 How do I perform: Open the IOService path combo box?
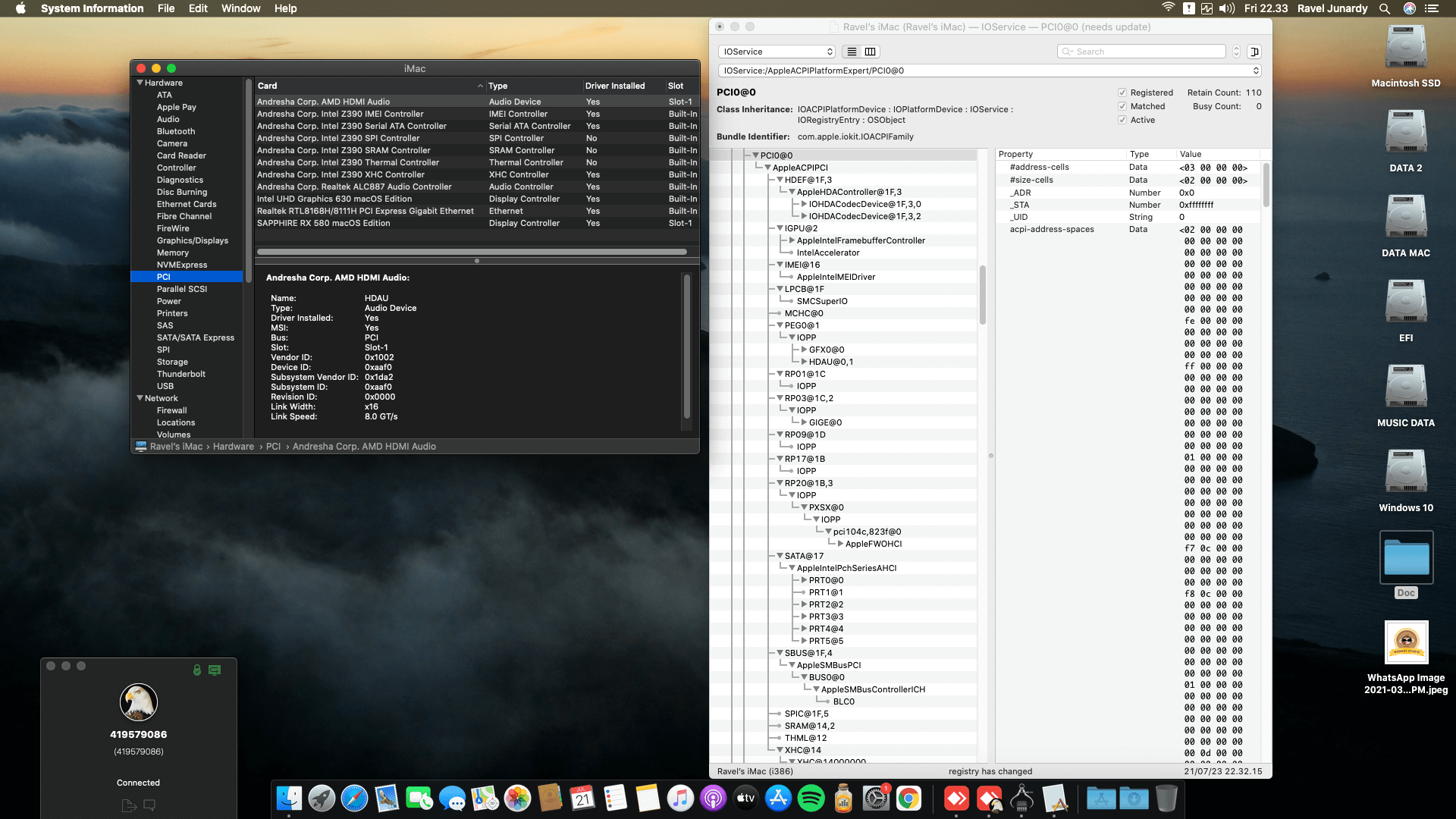(990, 71)
